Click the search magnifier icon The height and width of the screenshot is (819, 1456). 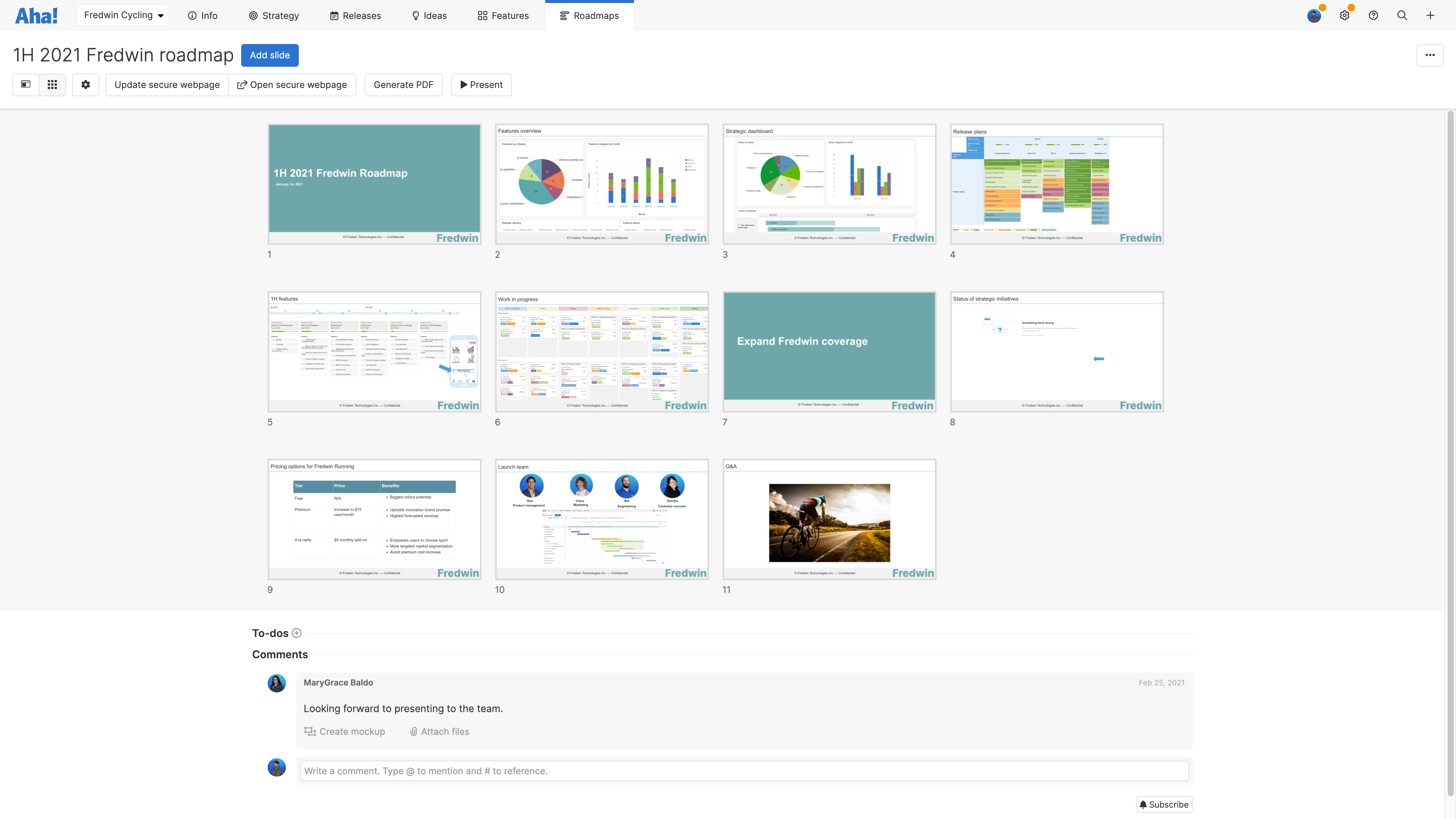pos(1402,15)
